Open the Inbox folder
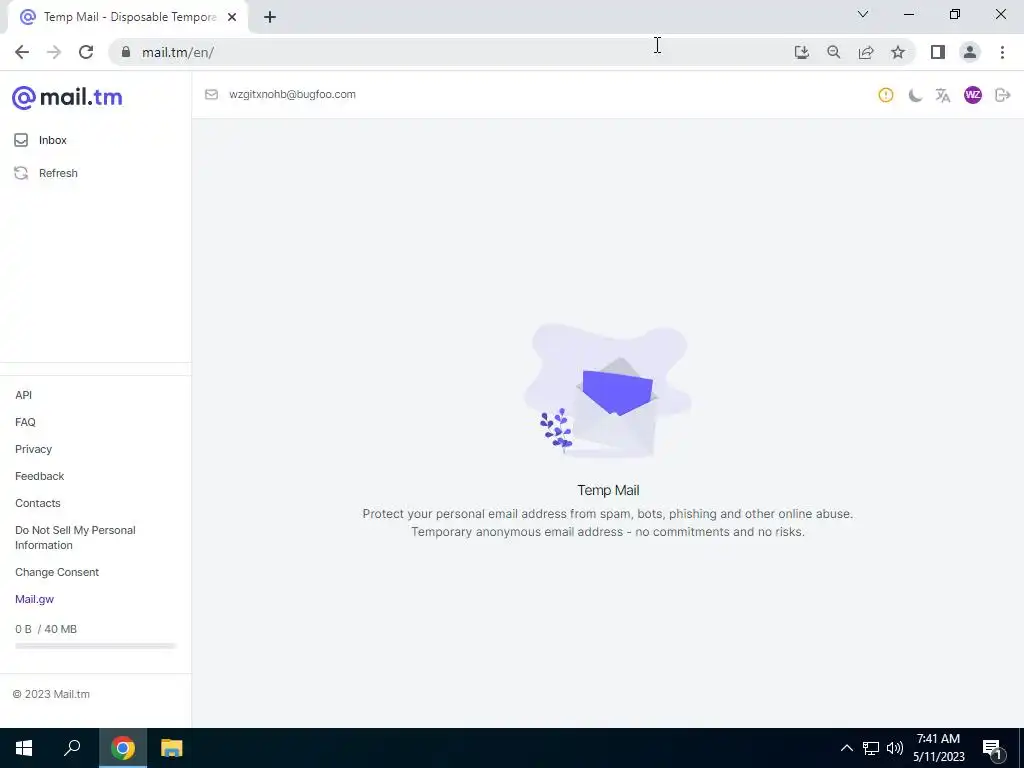Viewport: 1024px width, 768px height. (52, 140)
